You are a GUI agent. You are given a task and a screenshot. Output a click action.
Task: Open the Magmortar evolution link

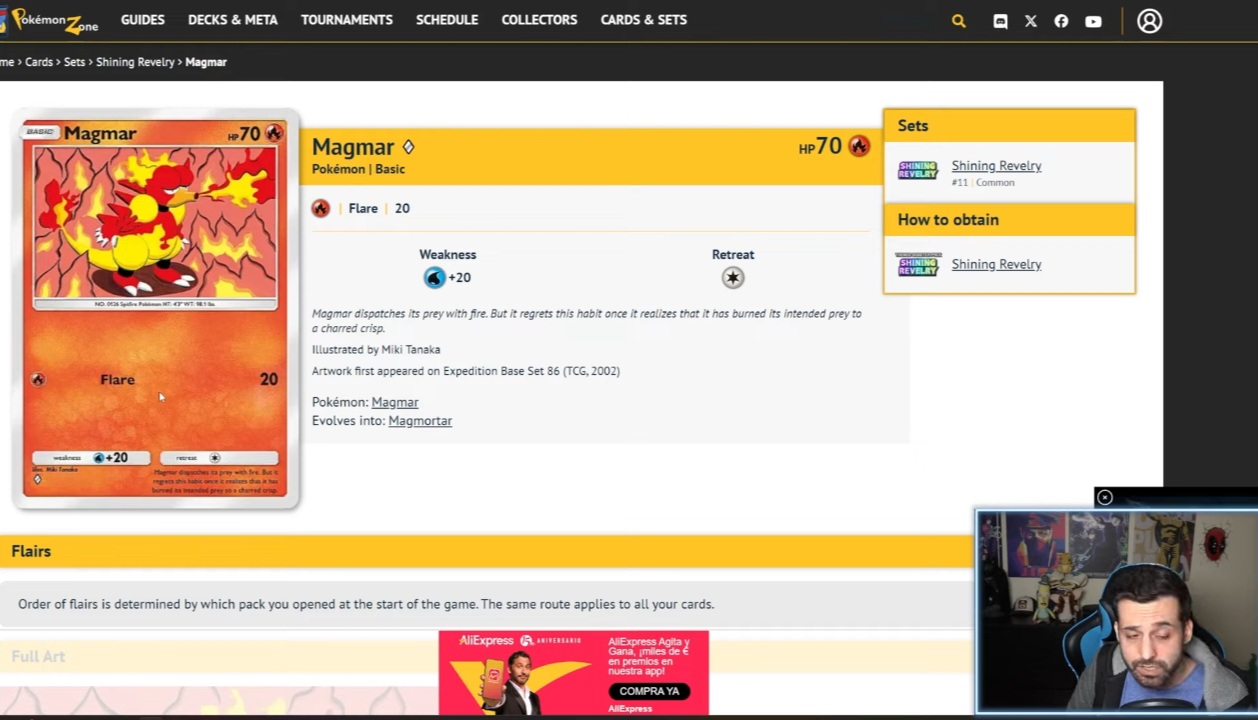(x=420, y=421)
